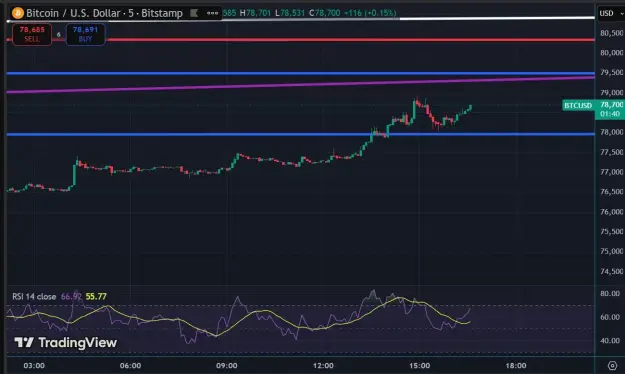Click the 01:40 candle countdown timer
Screen dimensions: 625x374
[610, 114]
